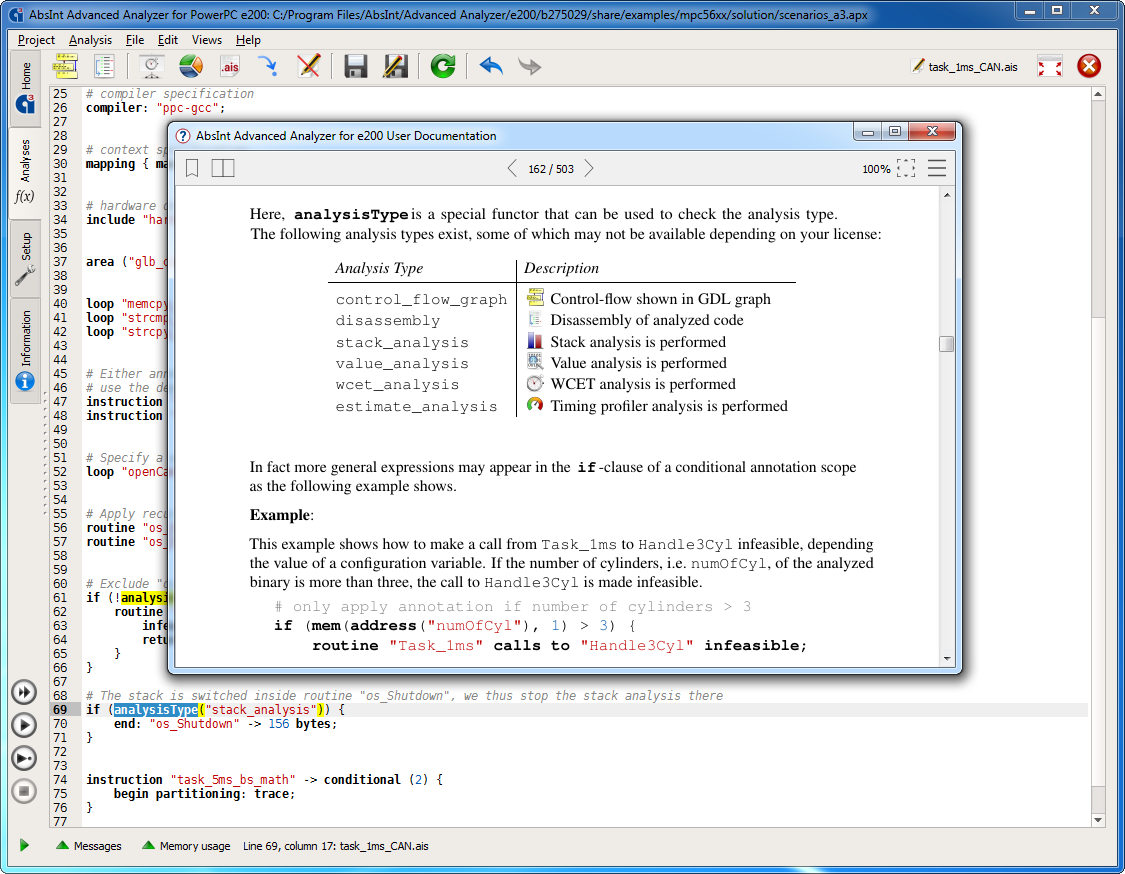Click the fast-forward run all button

click(24, 692)
